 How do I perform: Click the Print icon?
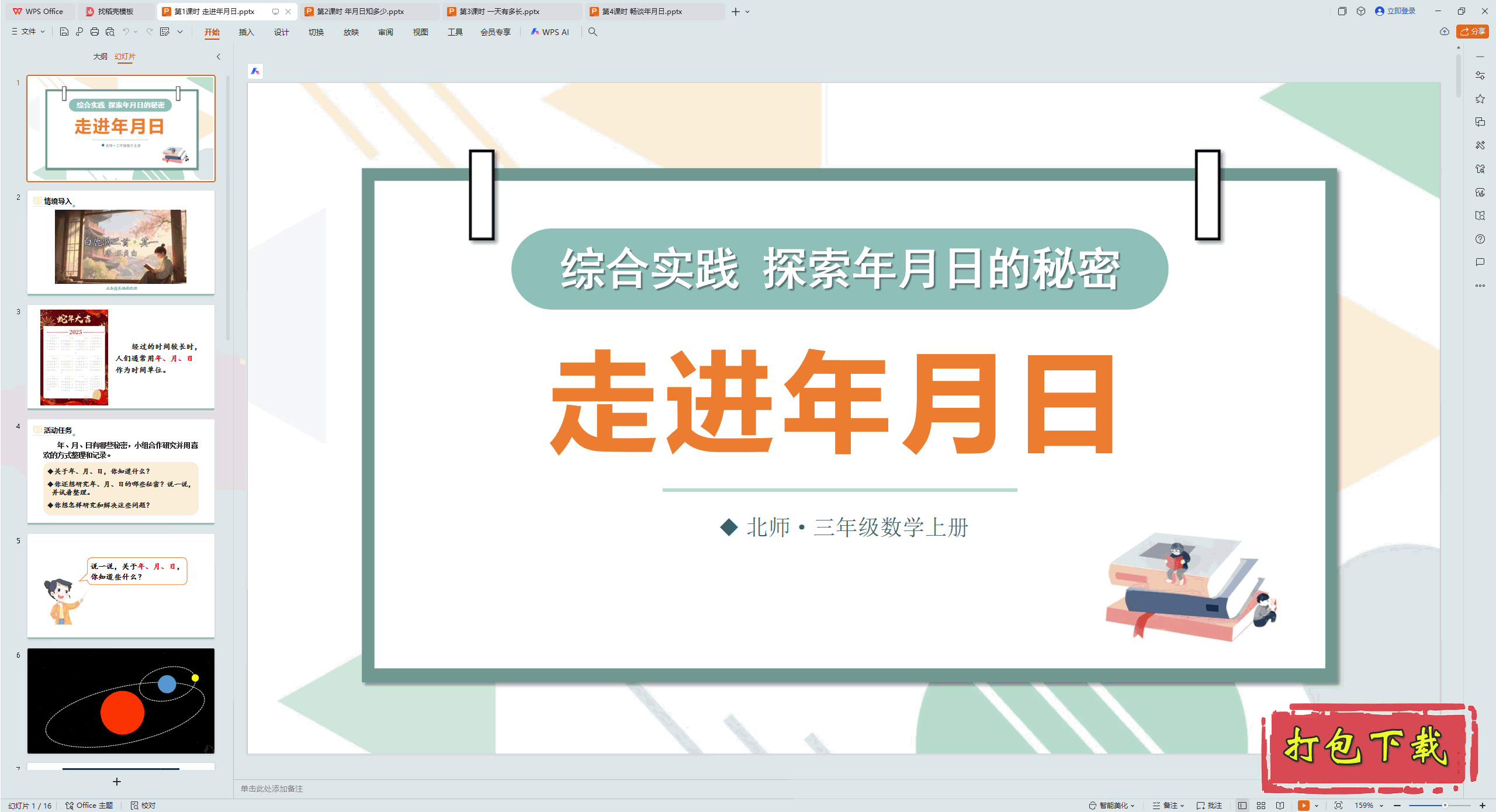[x=95, y=32]
